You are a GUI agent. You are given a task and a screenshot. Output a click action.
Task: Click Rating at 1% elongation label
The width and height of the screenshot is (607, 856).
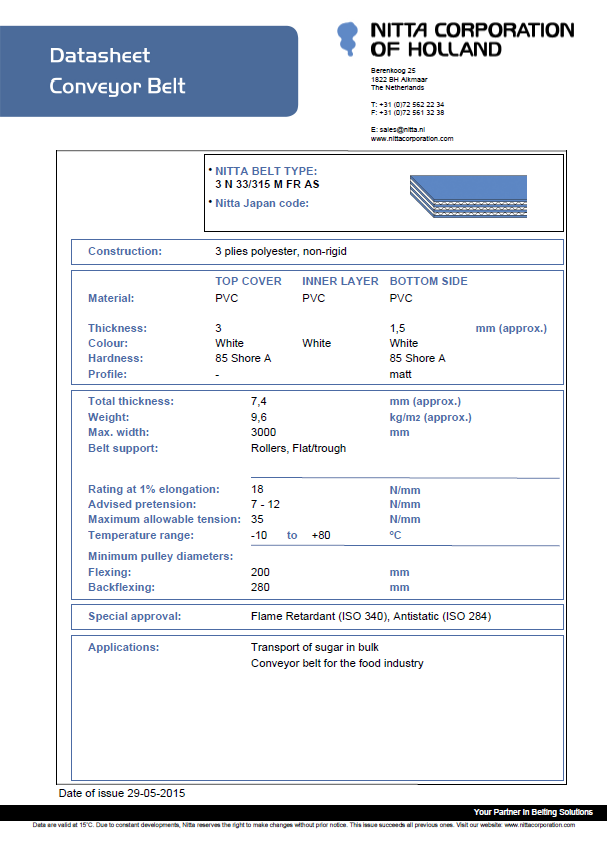coord(154,489)
